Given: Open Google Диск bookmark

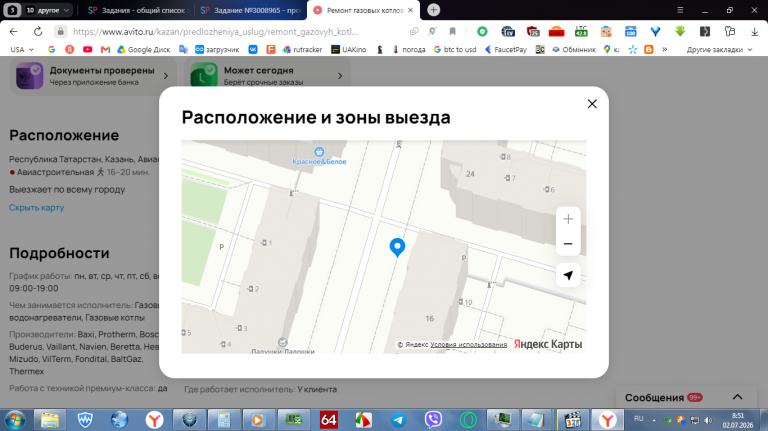Looking at the screenshot, I should [144, 49].
